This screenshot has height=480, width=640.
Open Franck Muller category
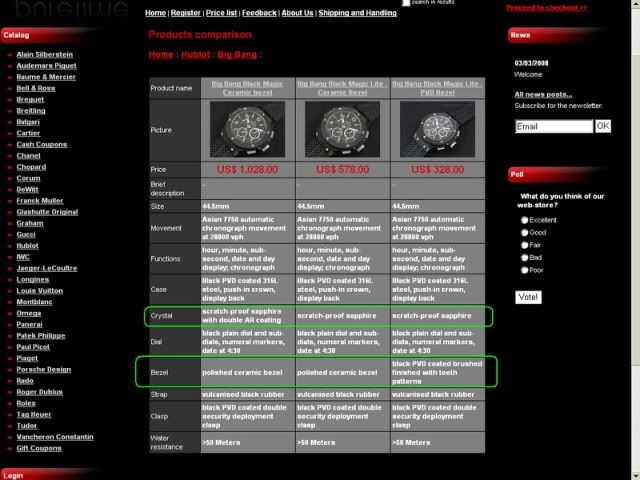[x=40, y=200]
